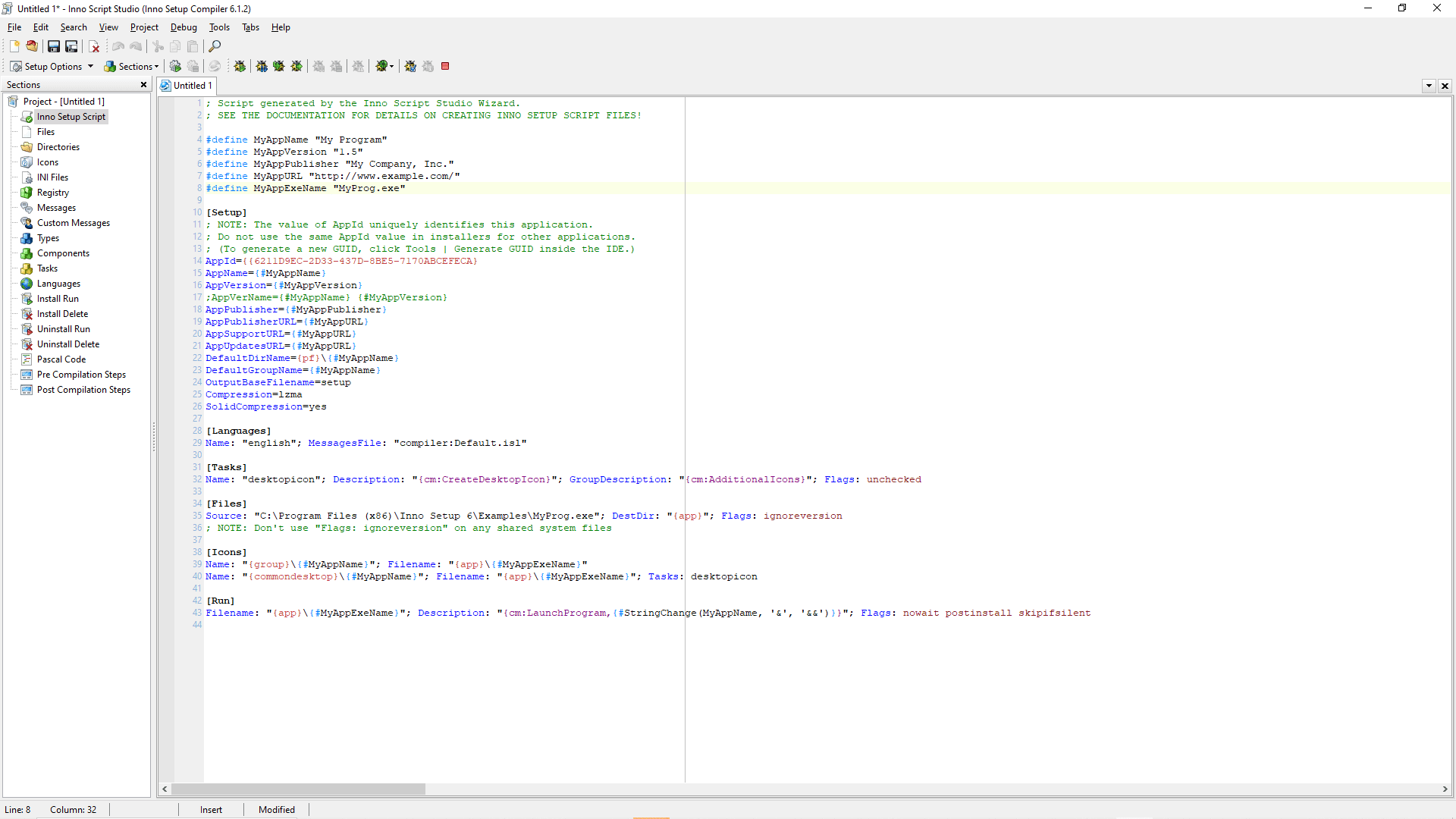Screen dimensions: 1456x819
Task: Click the horizontal scrollbar thumb
Action: (298, 789)
